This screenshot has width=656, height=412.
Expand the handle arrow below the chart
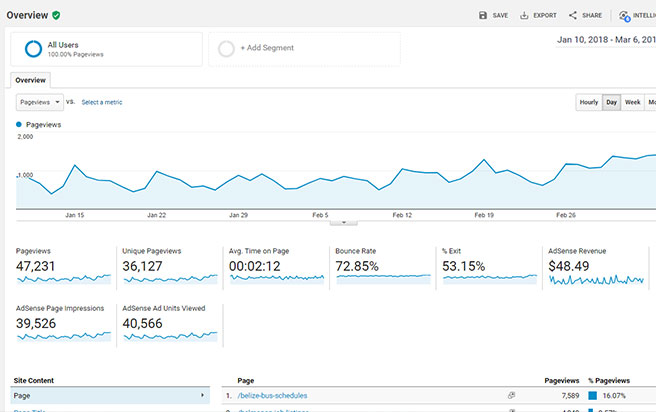(343, 223)
